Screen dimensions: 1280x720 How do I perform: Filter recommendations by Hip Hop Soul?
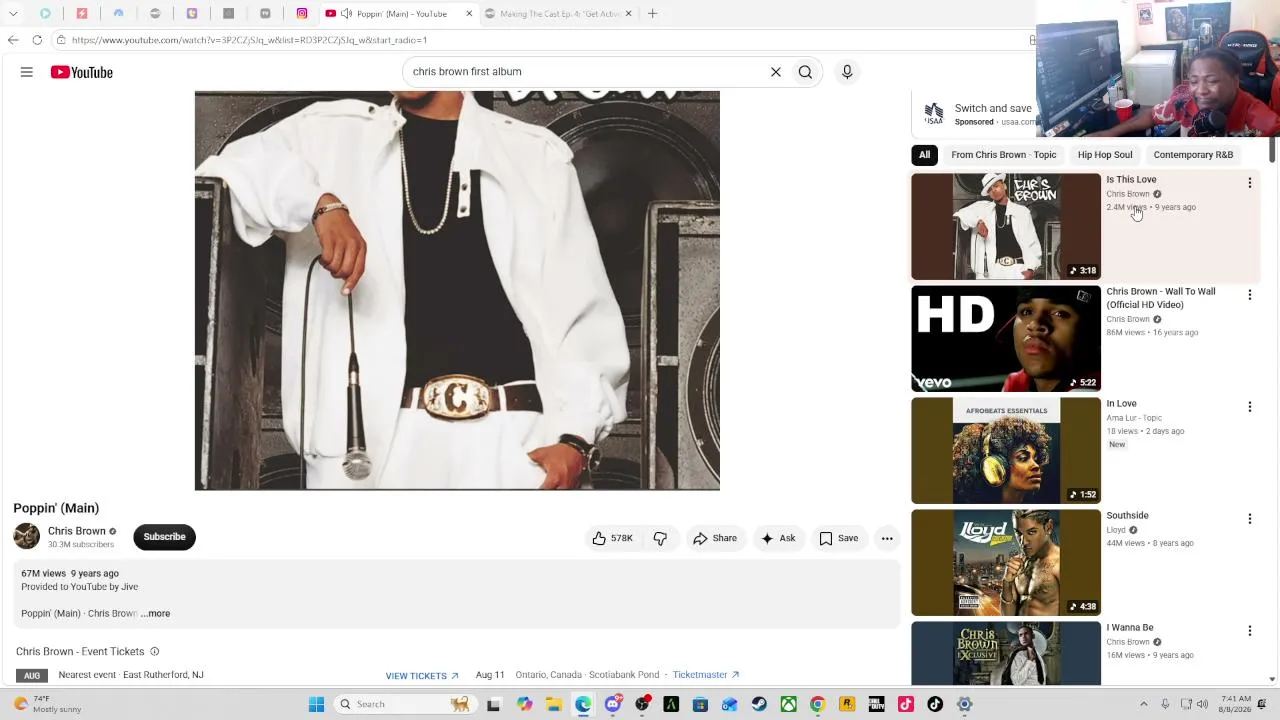(x=1105, y=155)
